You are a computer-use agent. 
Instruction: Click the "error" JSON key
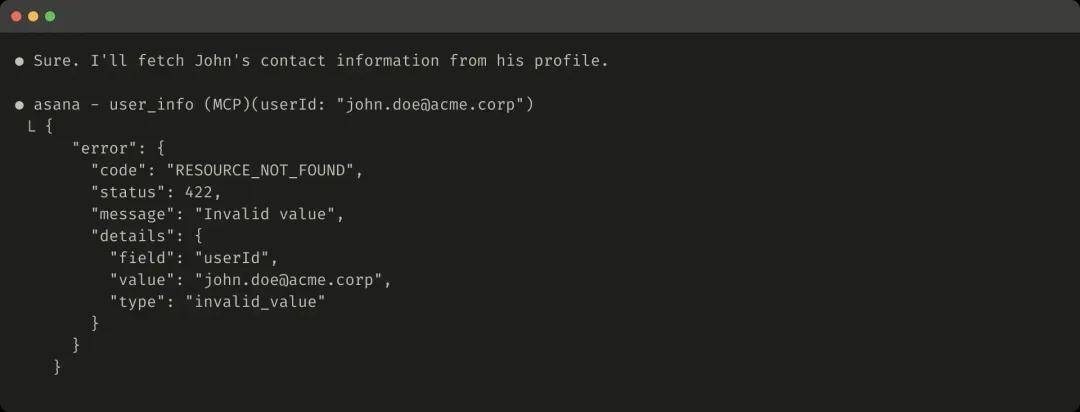coord(104,149)
